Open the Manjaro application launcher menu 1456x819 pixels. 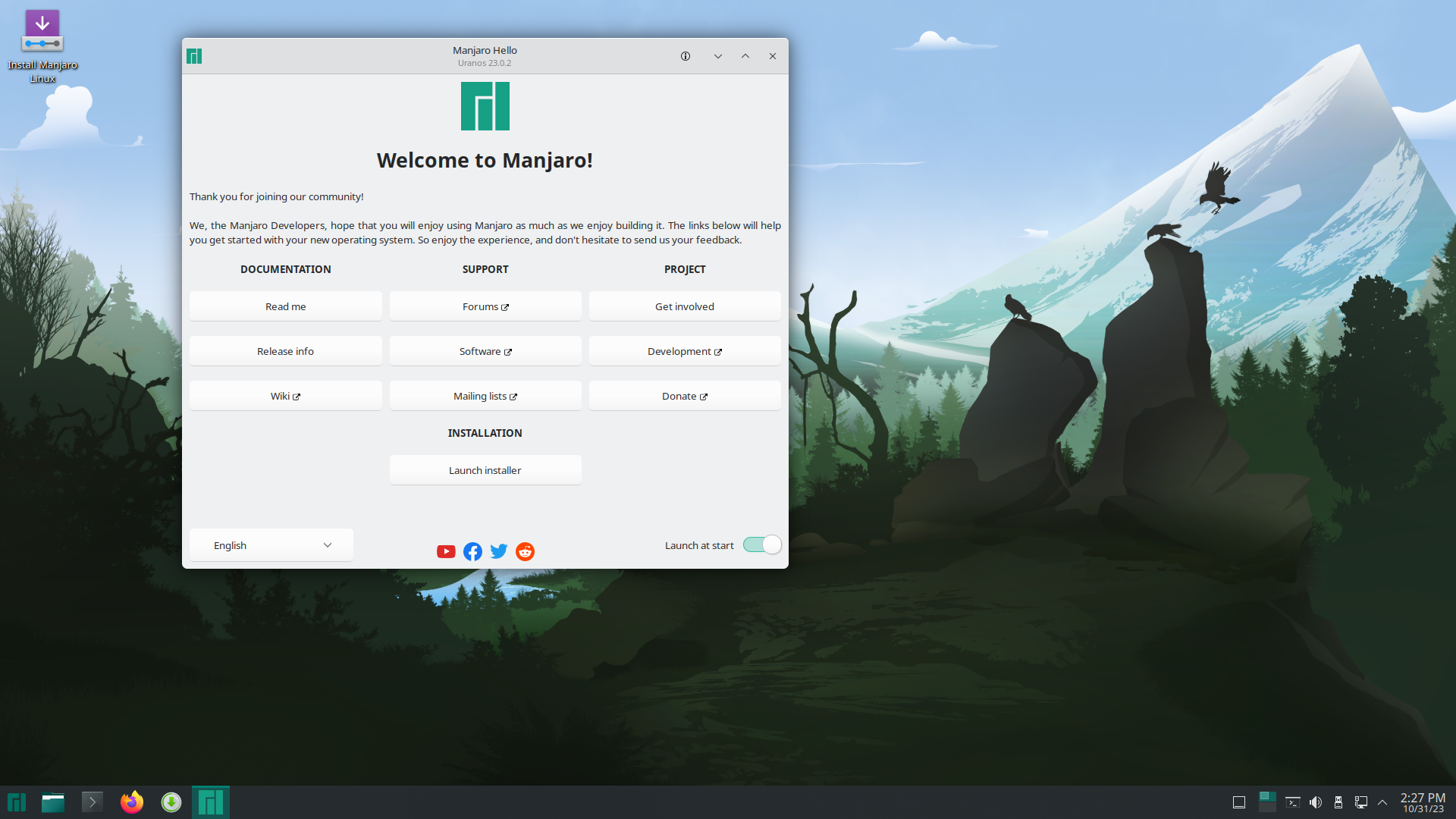(17, 802)
